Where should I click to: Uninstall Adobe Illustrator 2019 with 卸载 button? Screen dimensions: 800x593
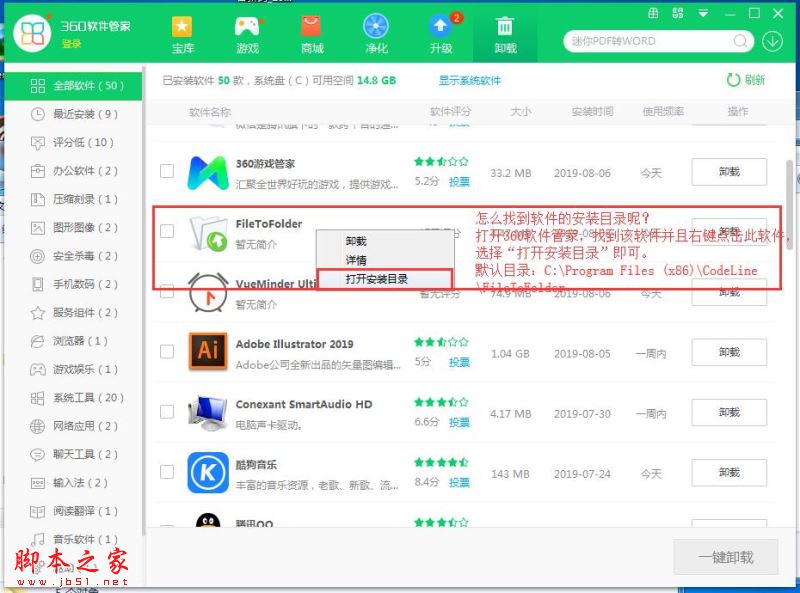pos(729,353)
